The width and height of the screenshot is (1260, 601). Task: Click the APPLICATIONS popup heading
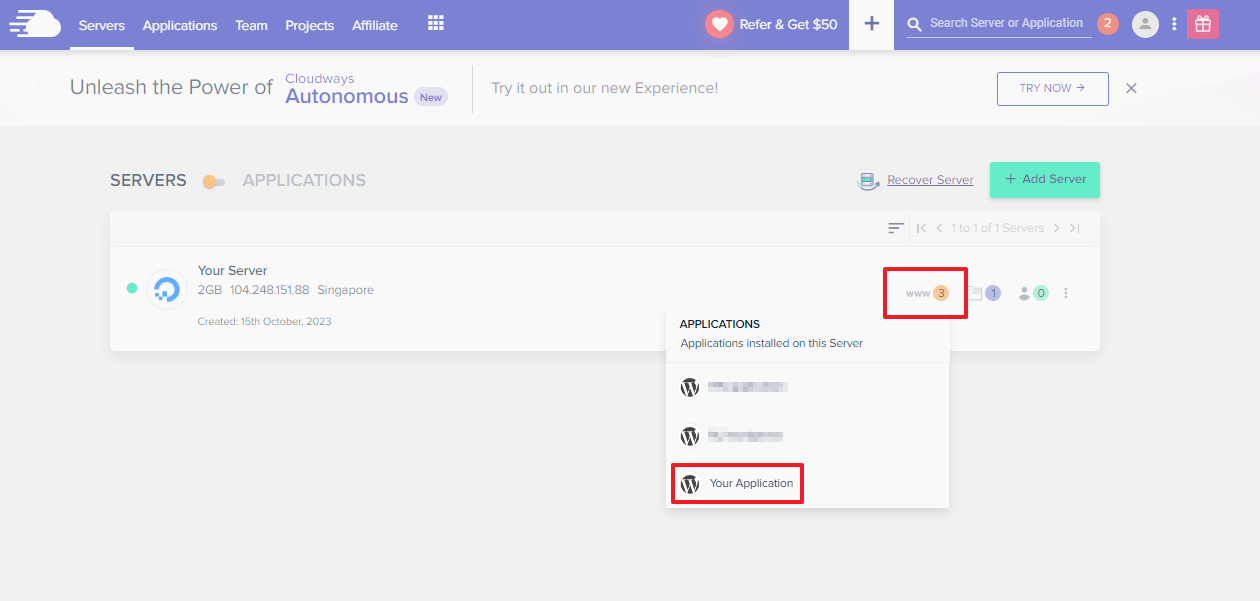click(x=720, y=324)
